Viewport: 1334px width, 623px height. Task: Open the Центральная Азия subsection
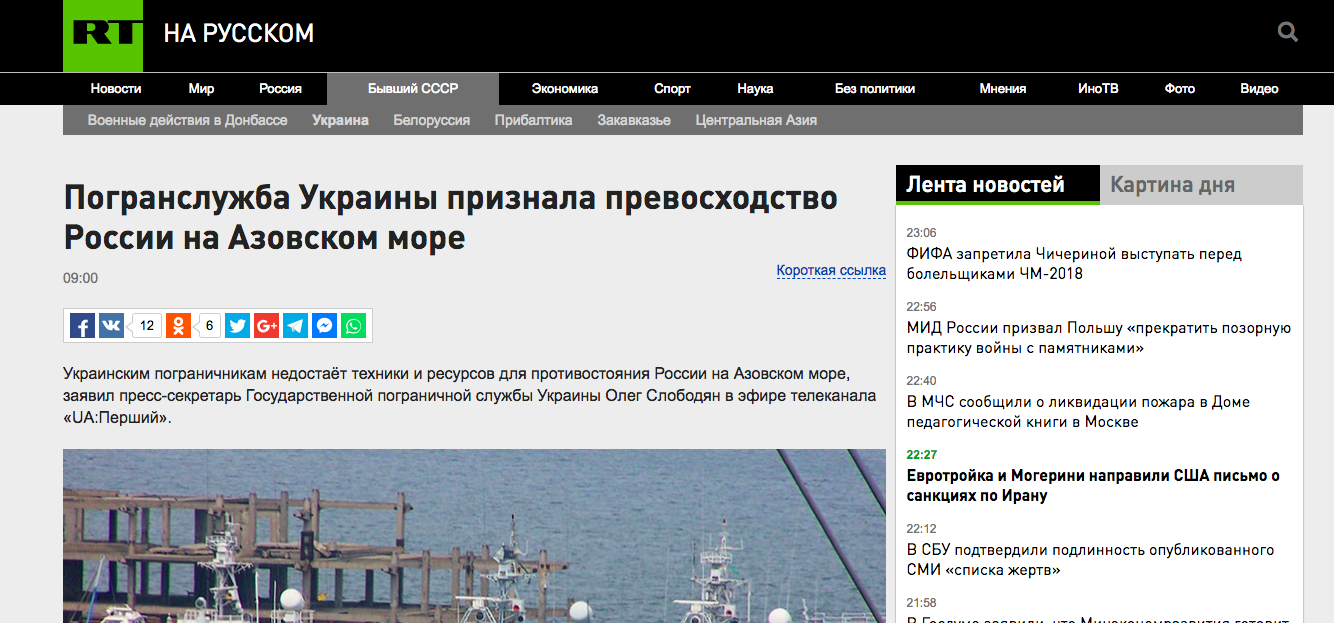pos(756,120)
